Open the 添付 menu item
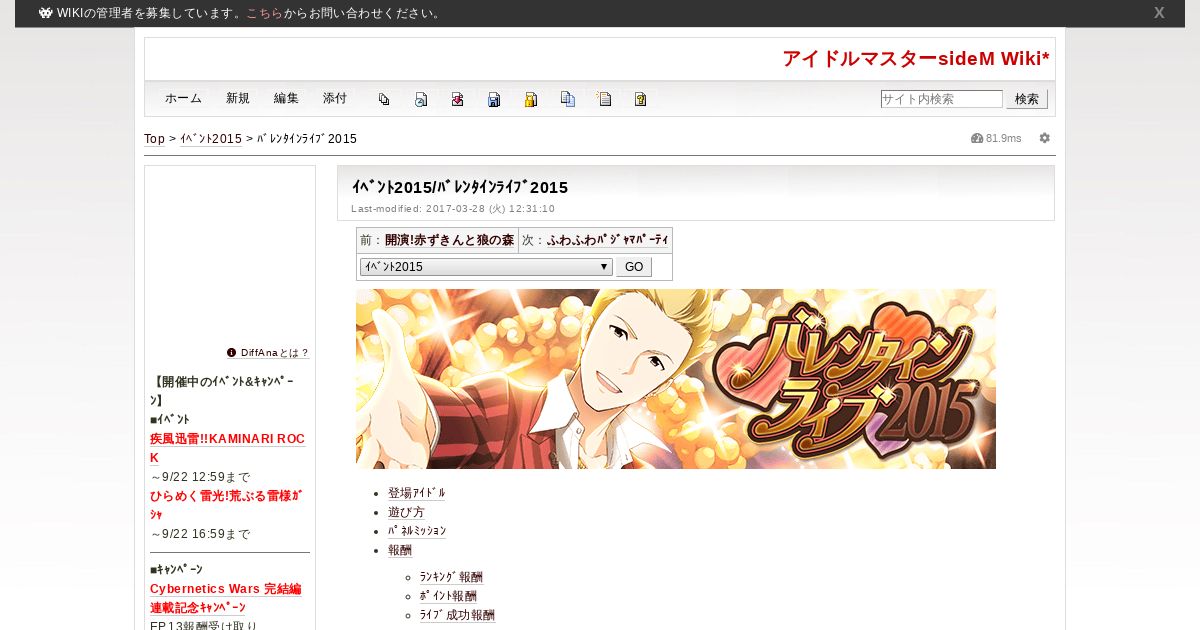This screenshot has width=1200, height=630. (x=335, y=99)
